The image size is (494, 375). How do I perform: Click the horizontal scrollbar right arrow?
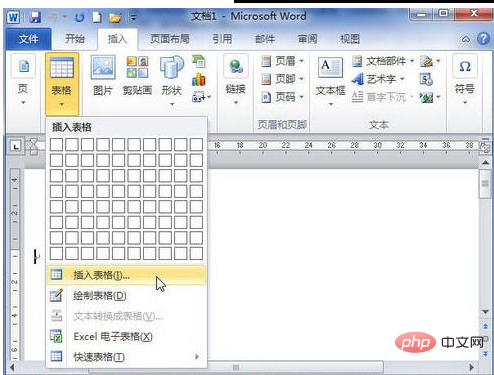click(471, 367)
